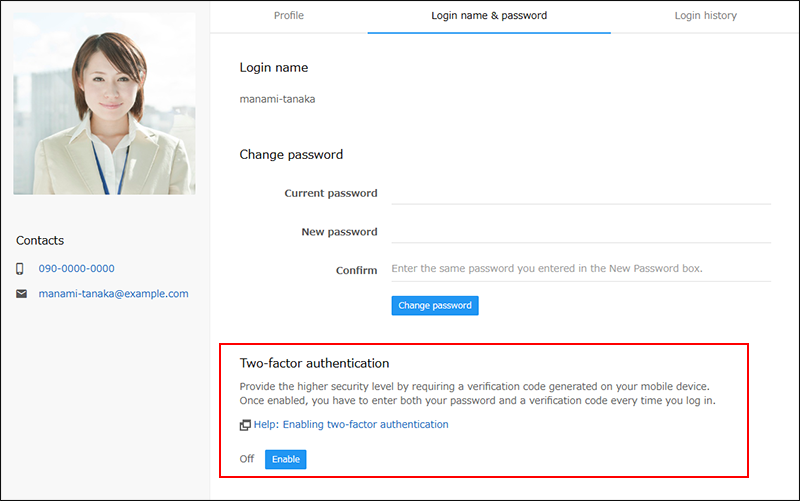Click the Two-factor authentication heading
This screenshot has height=501, width=800.
pos(314,363)
